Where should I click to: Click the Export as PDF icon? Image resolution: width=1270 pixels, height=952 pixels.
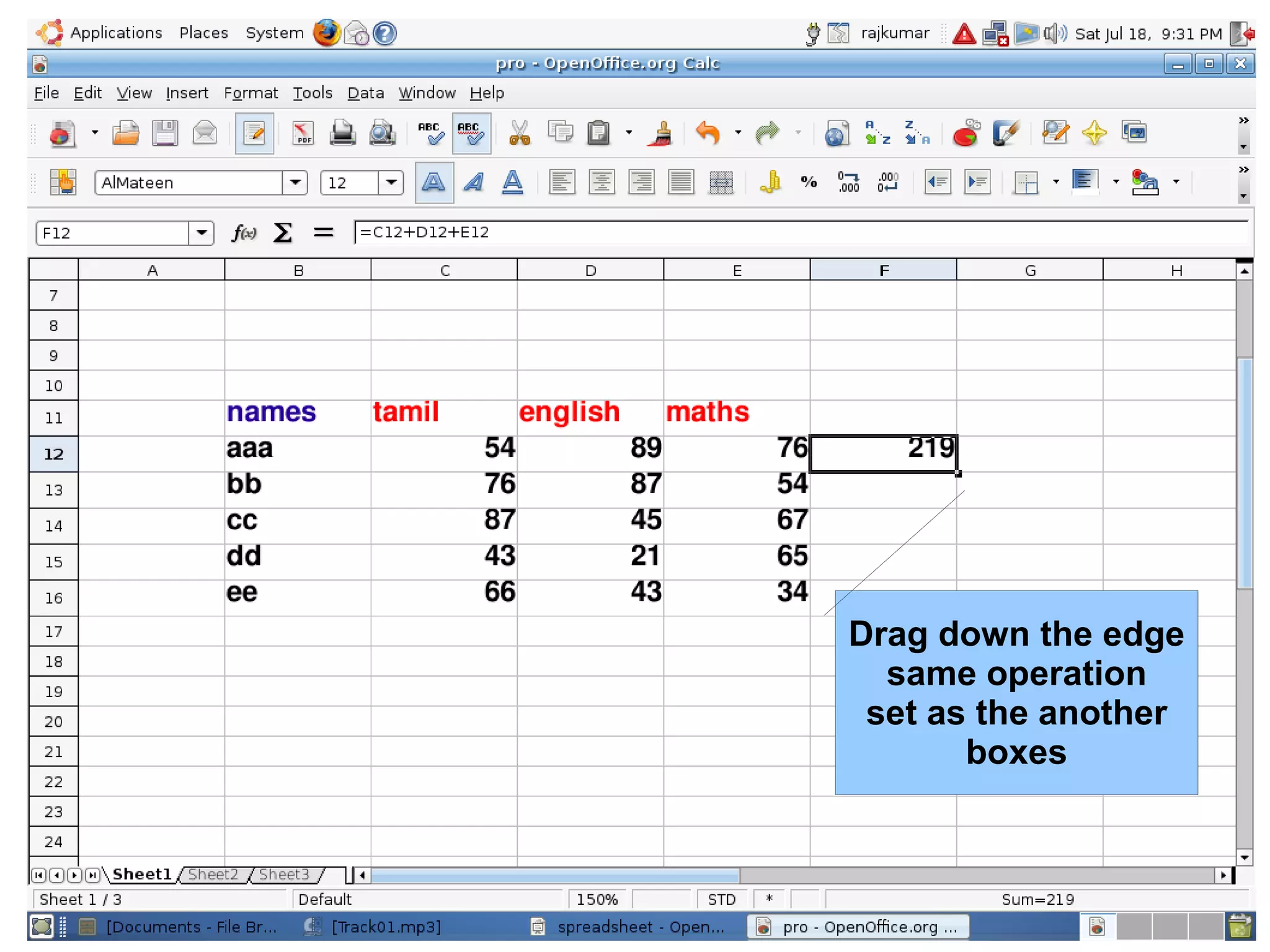(303, 133)
